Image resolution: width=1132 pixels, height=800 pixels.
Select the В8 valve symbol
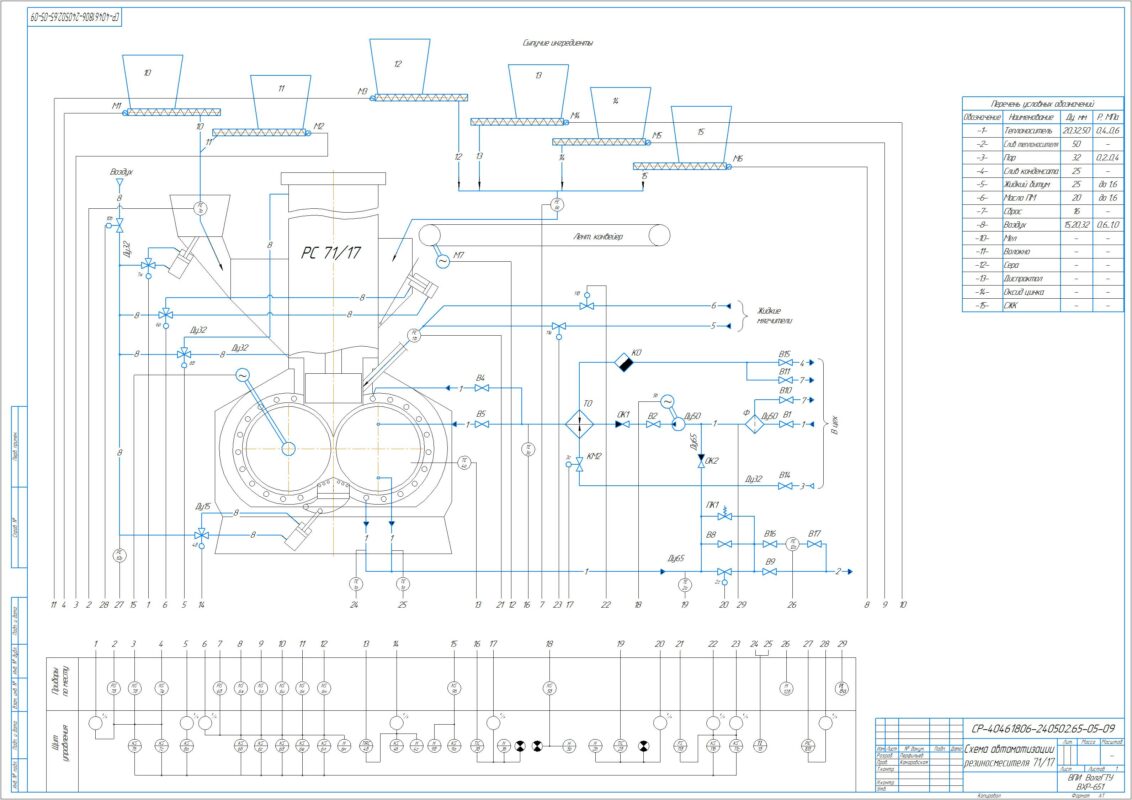click(x=725, y=544)
